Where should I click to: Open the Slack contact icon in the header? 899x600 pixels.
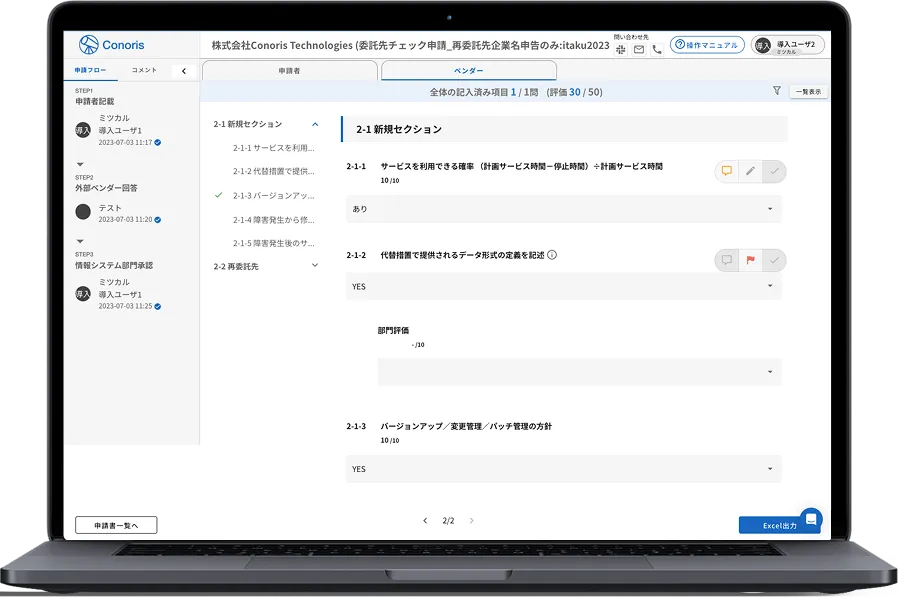tap(621, 47)
